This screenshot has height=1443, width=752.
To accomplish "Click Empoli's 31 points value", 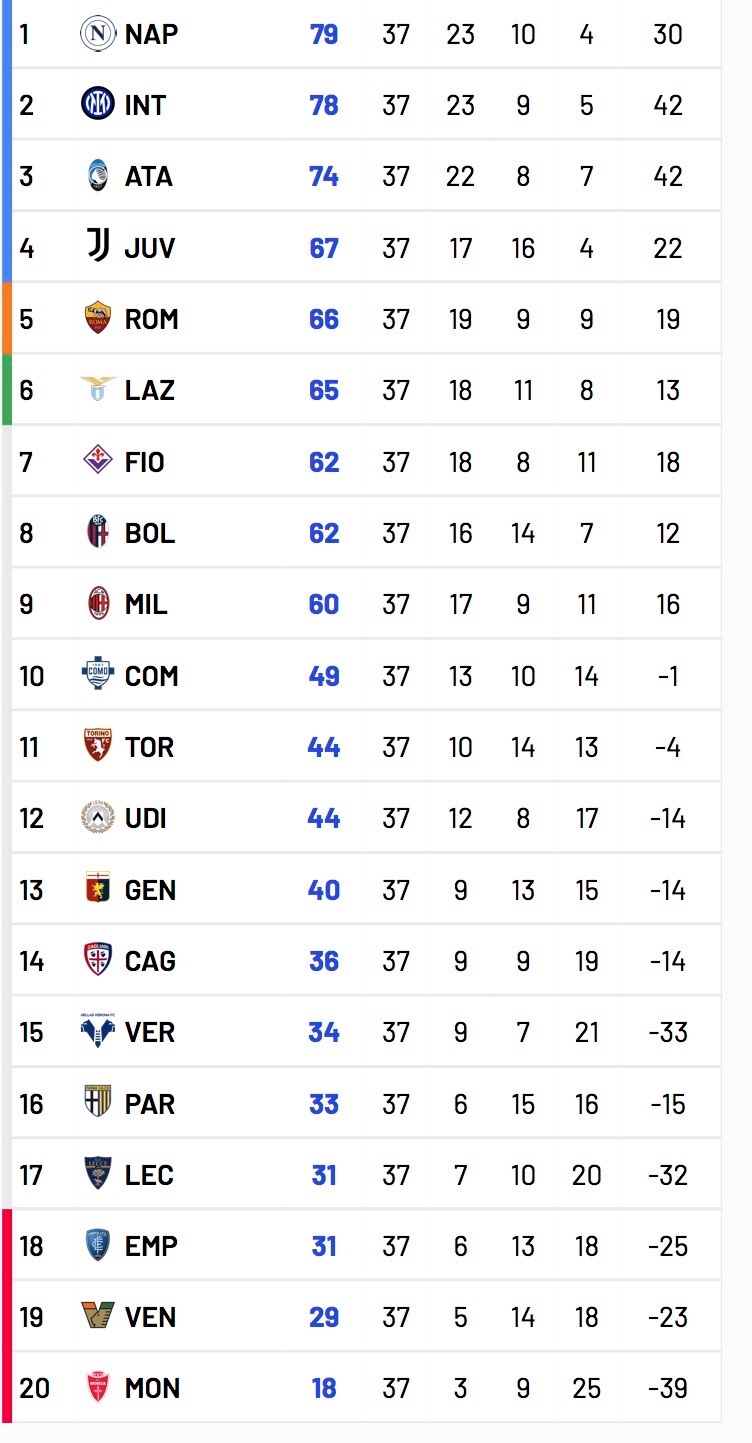I will [x=324, y=1246].
